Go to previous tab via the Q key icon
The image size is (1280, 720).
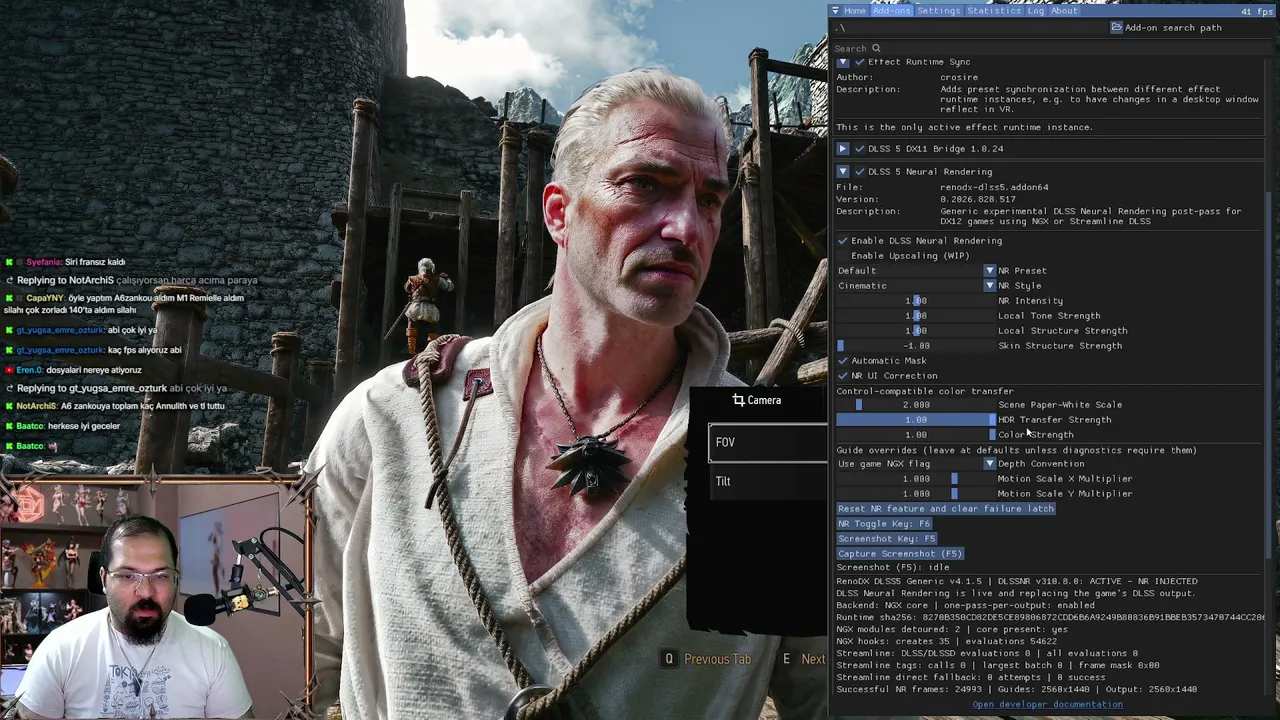pos(669,659)
